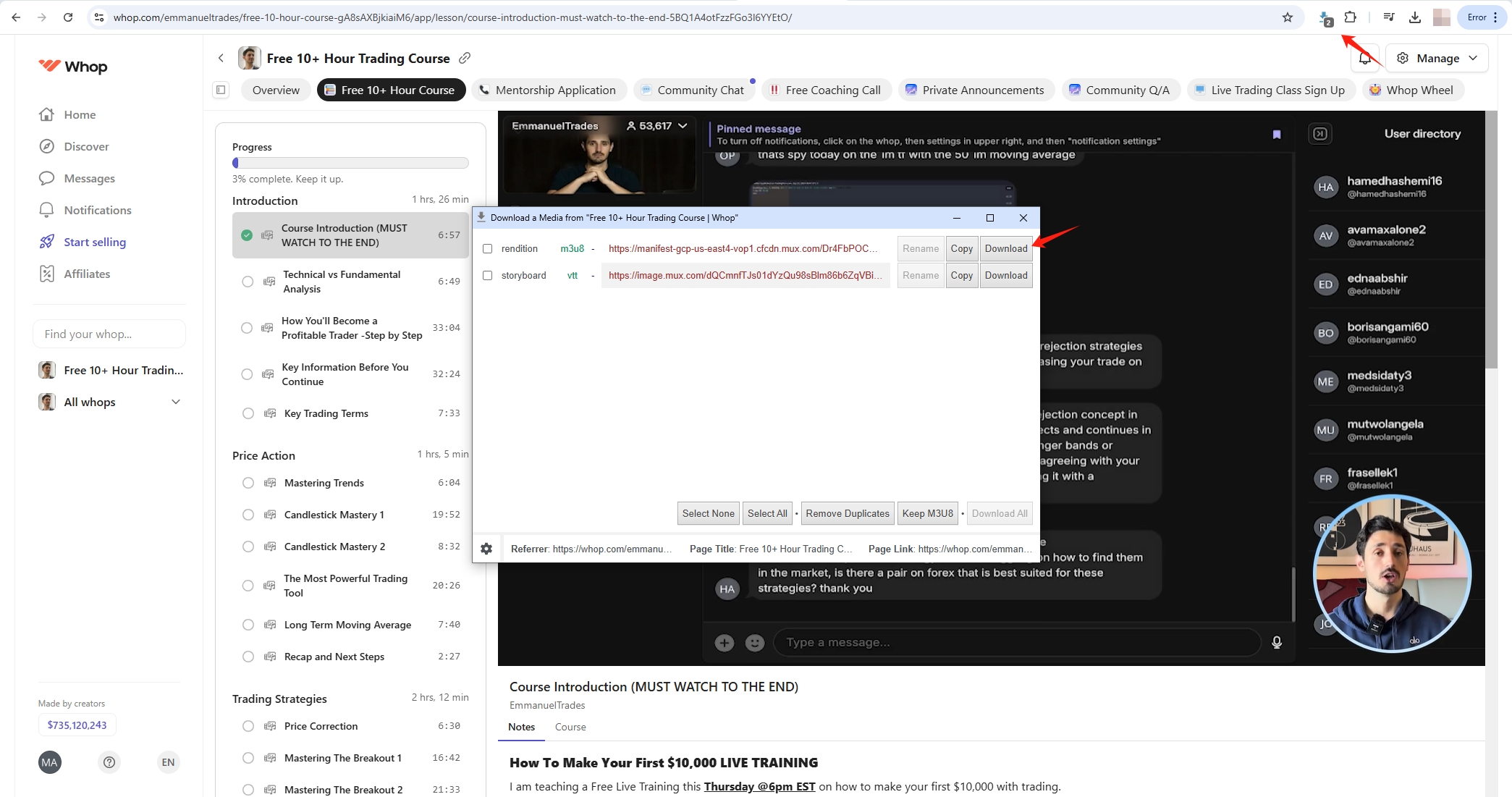Open Free 10+ Hour Tradin... whop in sidebar
The height and width of the screenshot is (797, 1512).
click(111, 370)
